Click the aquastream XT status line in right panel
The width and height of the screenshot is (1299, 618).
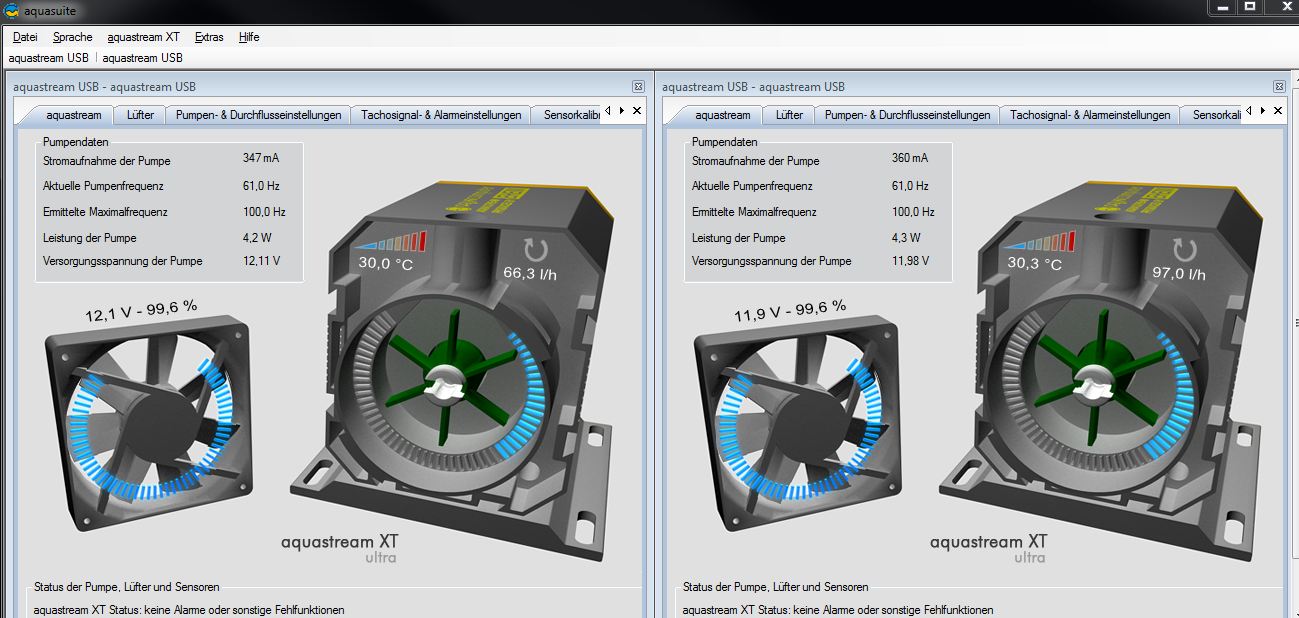(x=838, y=609)
